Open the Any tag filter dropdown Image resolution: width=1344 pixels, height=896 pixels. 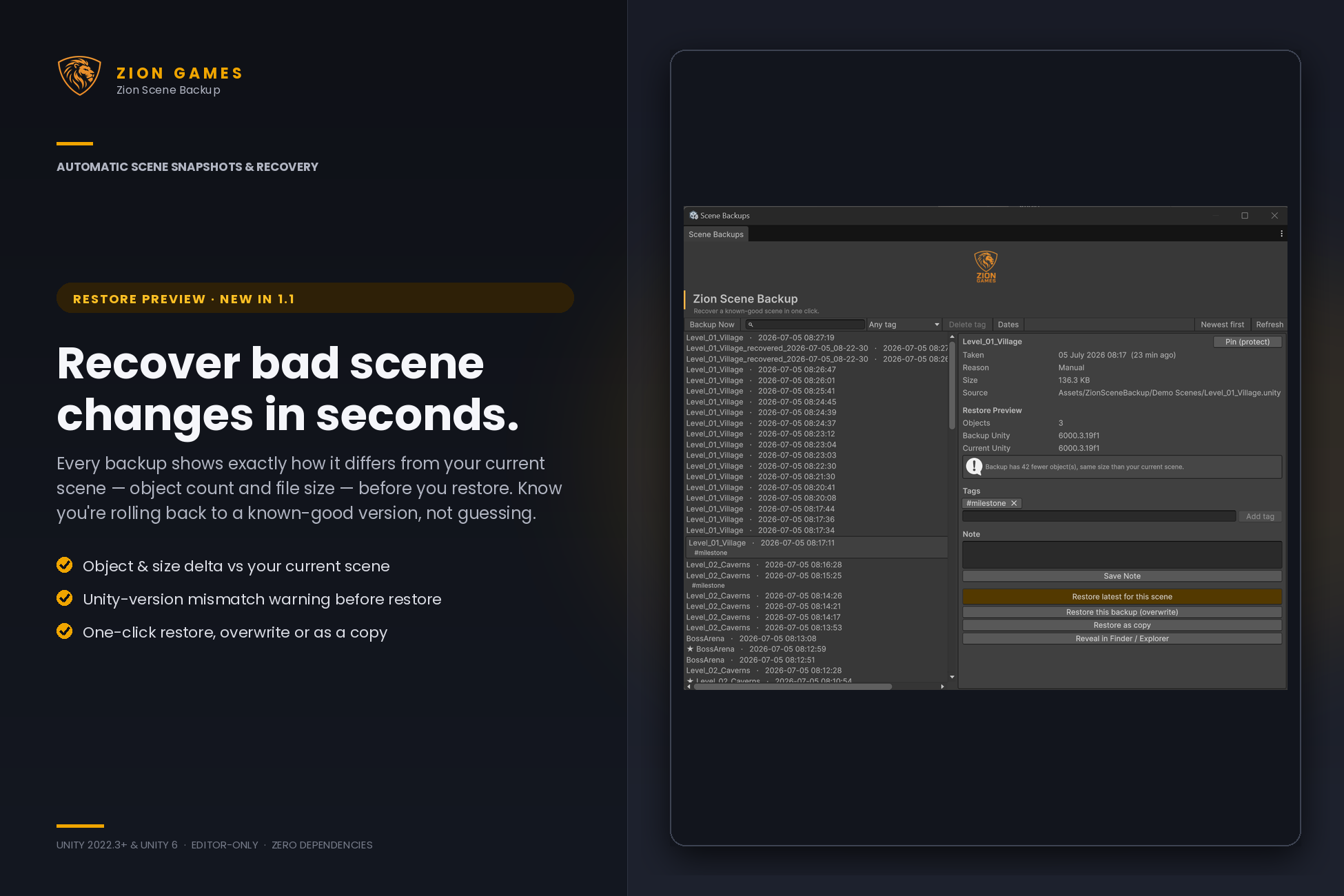coord(904,325)
